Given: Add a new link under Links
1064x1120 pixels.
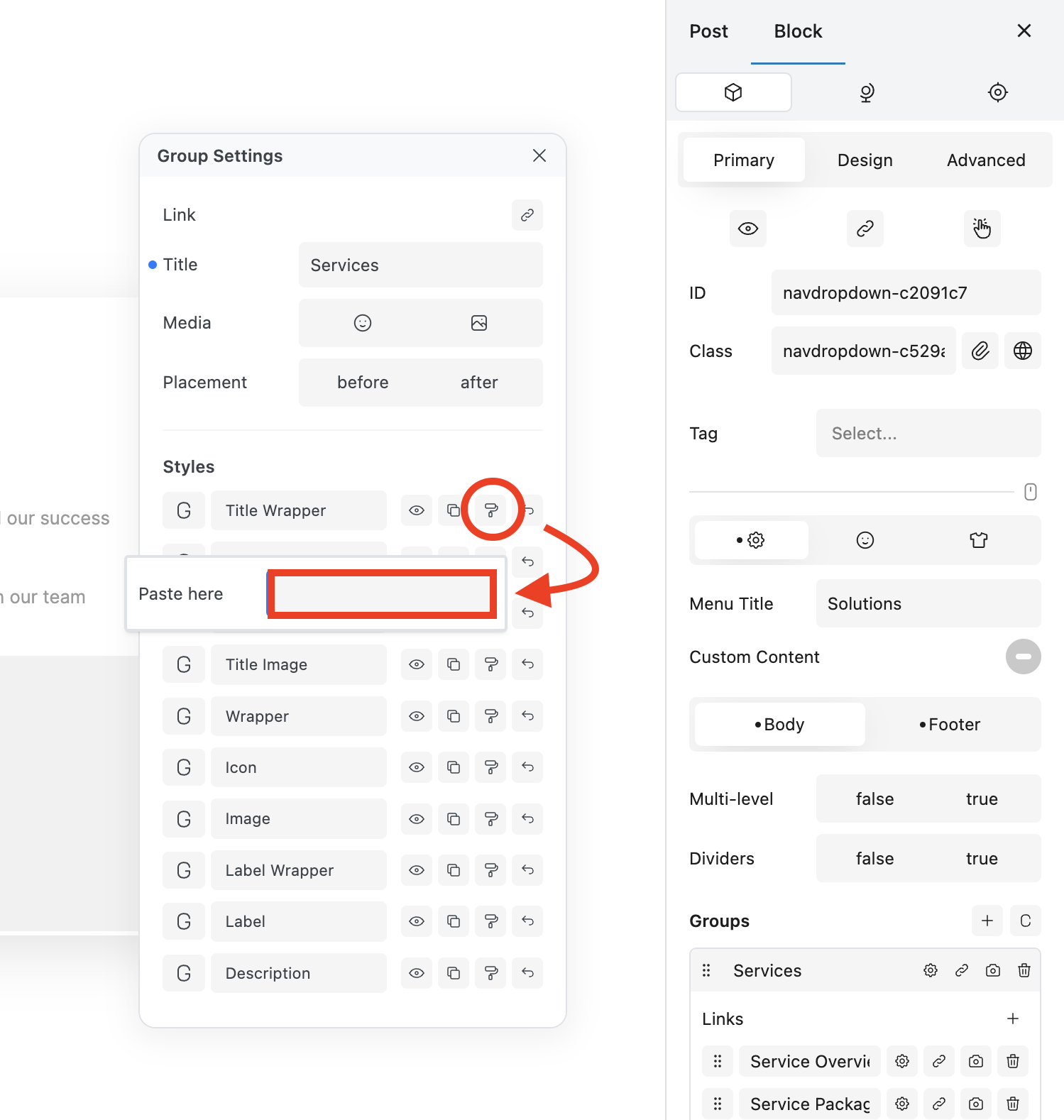Looking at the screenshot, I should coord(1013,1019).
